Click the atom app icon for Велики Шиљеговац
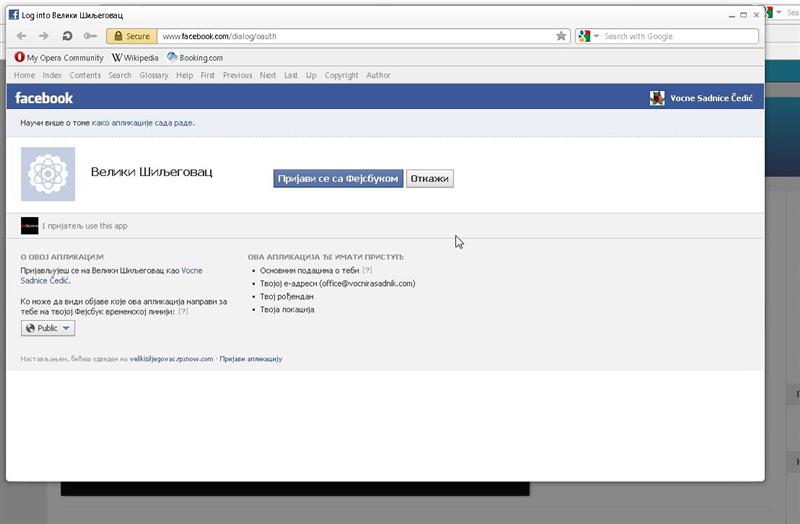This screenshot has width=800, height=524. [48, 174]
